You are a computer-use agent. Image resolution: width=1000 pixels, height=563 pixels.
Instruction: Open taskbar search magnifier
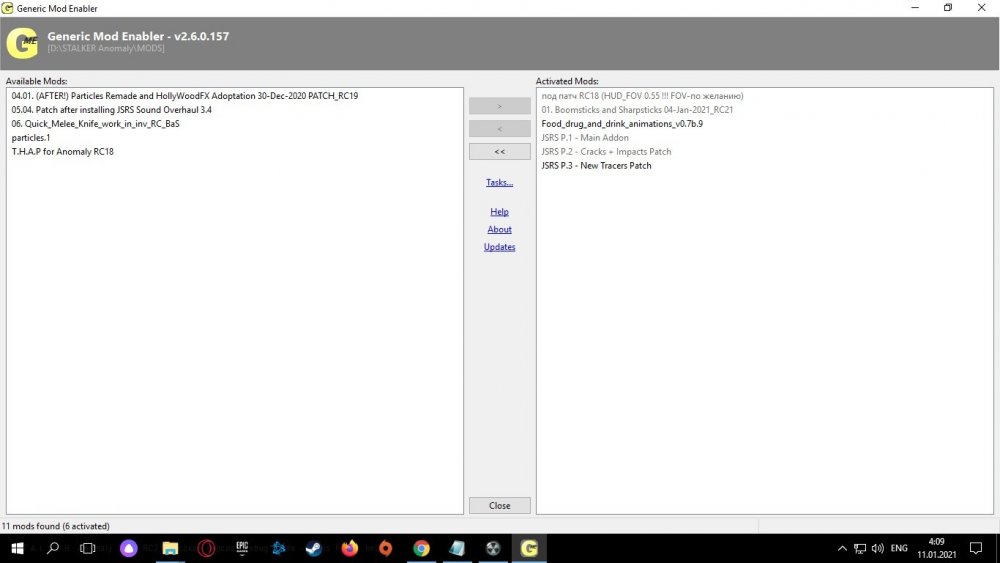[x=53, y=548]
